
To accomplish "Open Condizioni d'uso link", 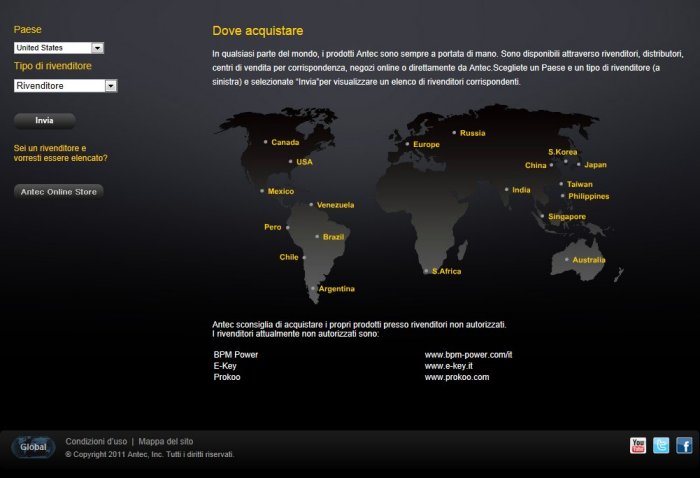I will coord(96,441).
